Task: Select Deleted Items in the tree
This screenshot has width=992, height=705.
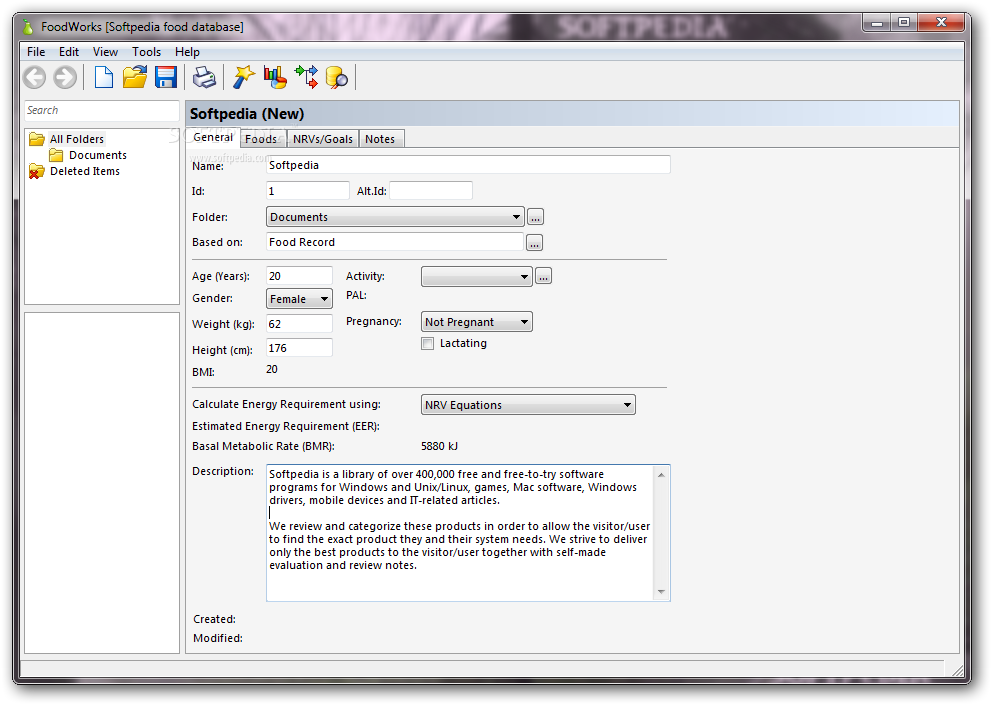Action: tap(85, 172)
